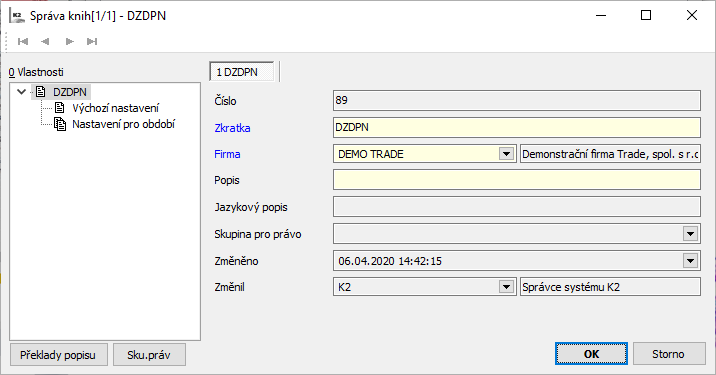Click the Správce systému K2 field

tap(610, 287)
